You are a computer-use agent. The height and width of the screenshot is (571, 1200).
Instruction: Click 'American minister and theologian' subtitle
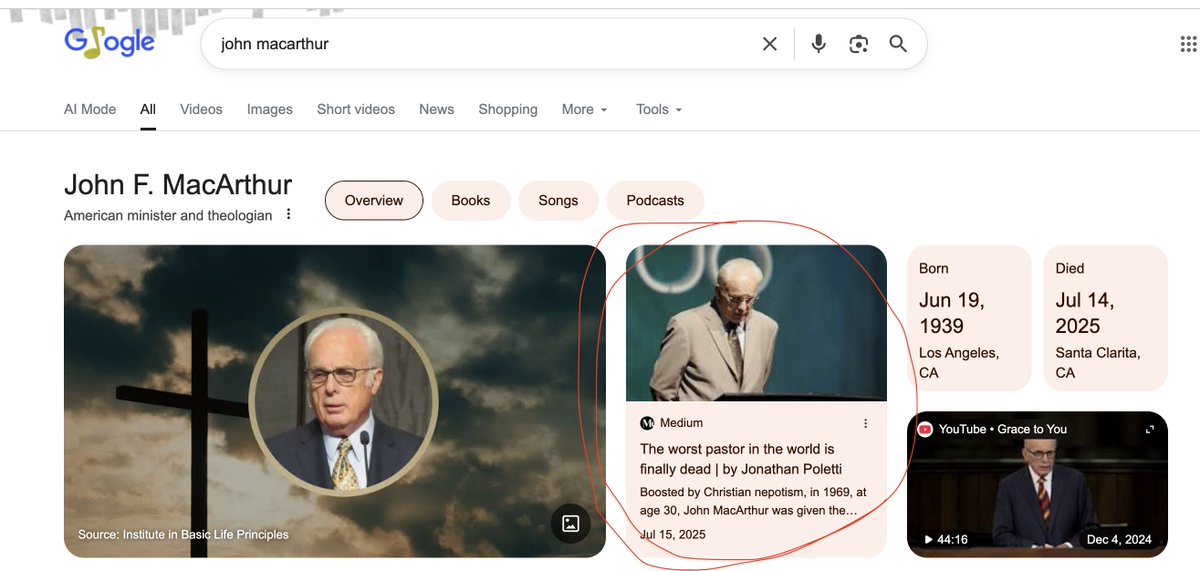168,215
